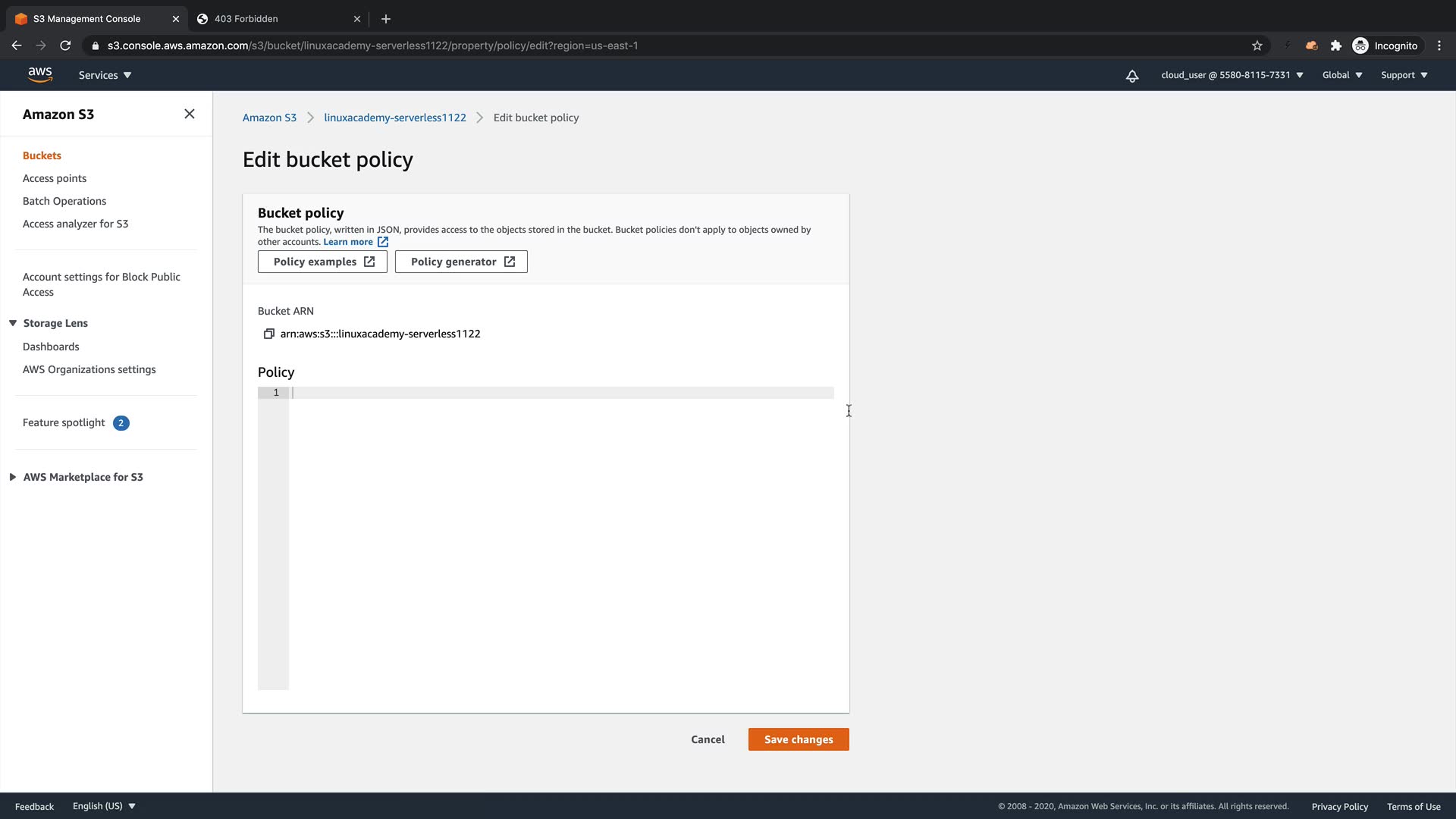This screenshot has width=1456, height=819.
Task: Click the AWS logo home icon
Action: point(40,74)
